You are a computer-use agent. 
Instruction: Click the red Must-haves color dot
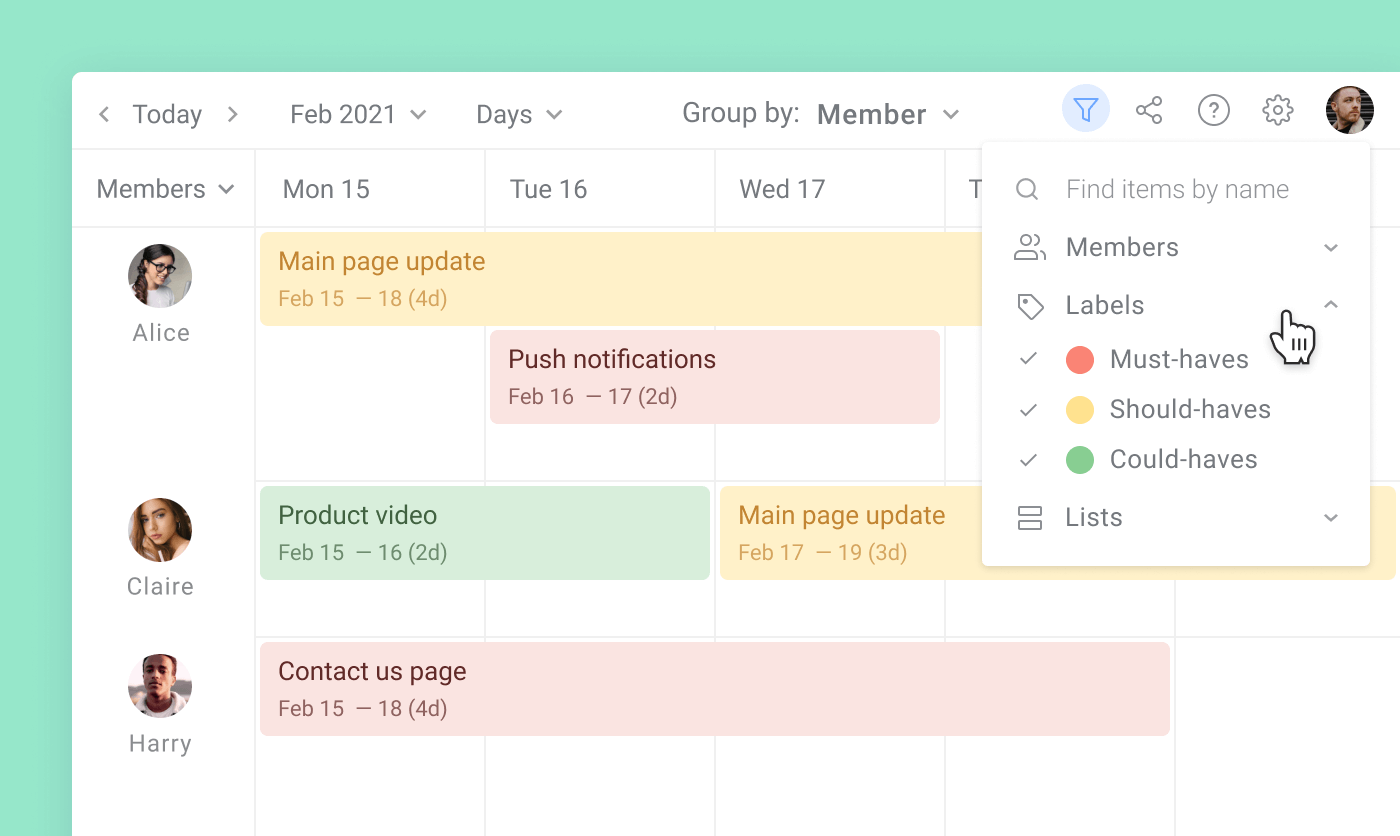click(1080, 360)
